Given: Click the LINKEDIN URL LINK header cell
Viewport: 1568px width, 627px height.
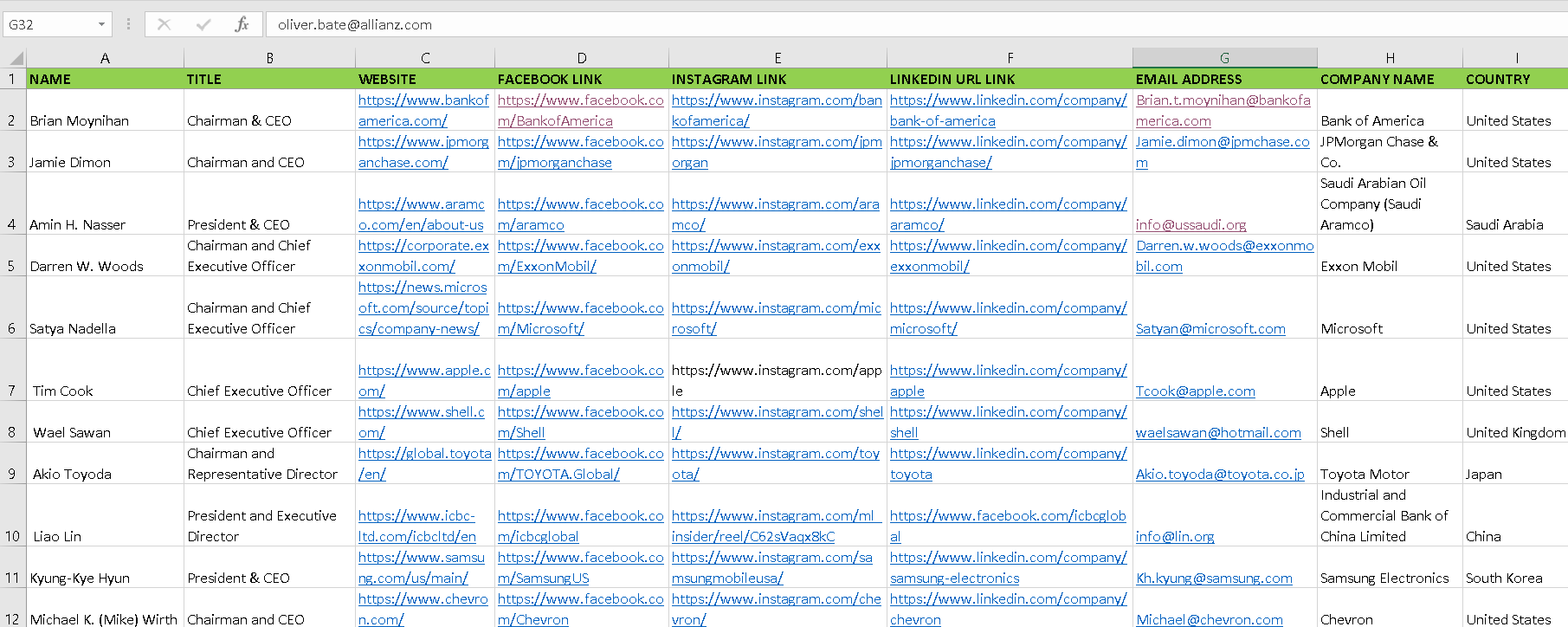Looking at the screenshot, I should pos(1010,79).
